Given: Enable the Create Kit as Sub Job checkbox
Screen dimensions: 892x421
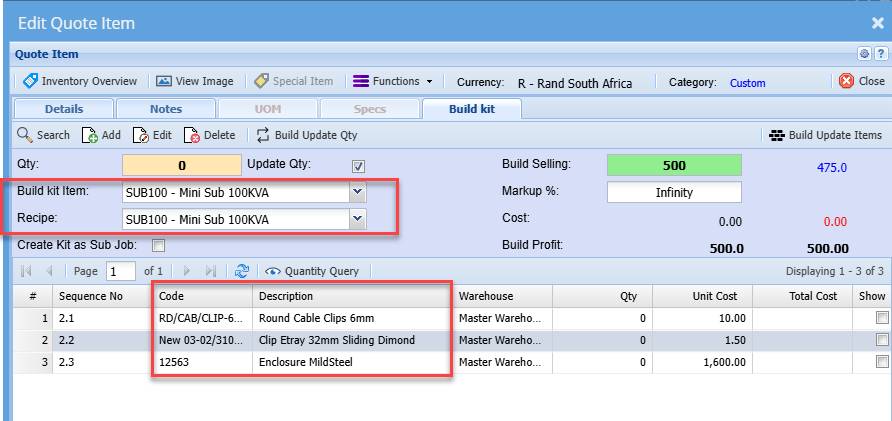Looking at the screenshot, I should click(x=158, y=245).
